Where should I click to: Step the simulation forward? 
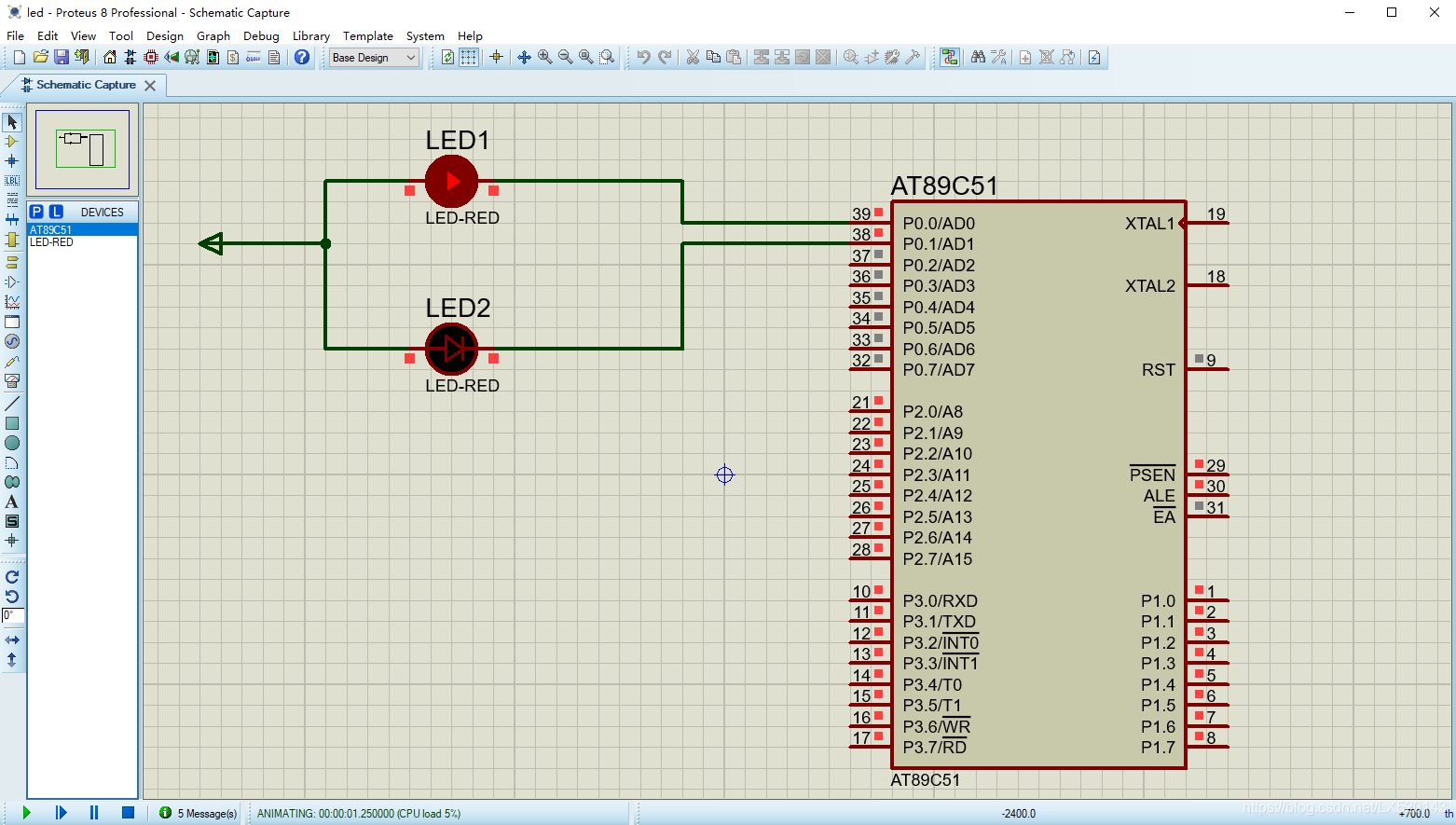click(61, 813)
